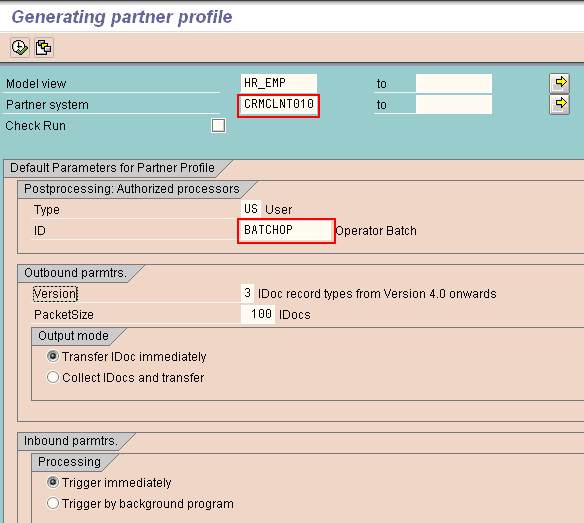Choose Trigger by background program

pos(53,503)
